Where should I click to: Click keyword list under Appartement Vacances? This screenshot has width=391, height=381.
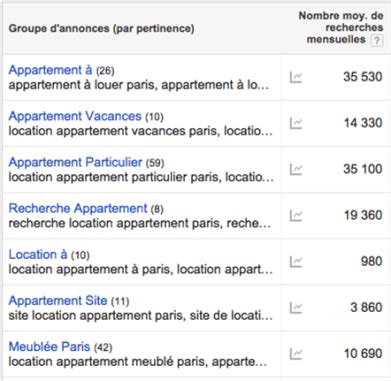(x=141, y=131)
